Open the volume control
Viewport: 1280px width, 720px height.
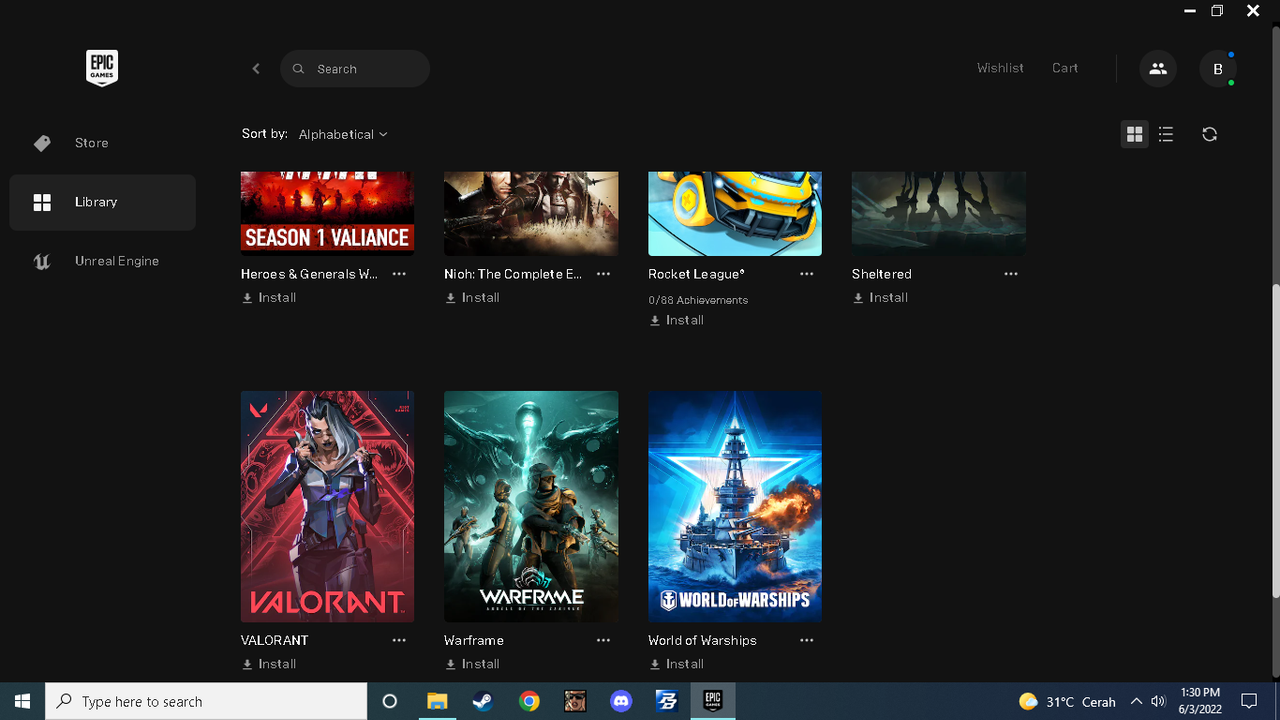point(1158,701)
